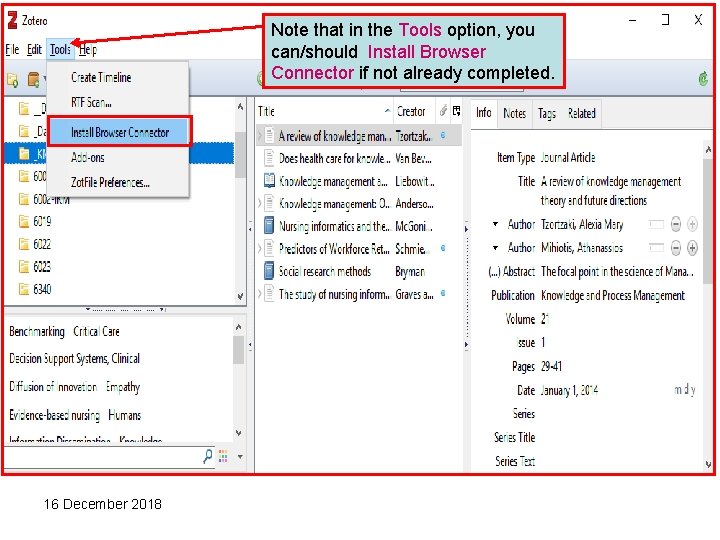Open the Edit menu
This screenshot has width=720, height=540.
[x=34, y=50]
